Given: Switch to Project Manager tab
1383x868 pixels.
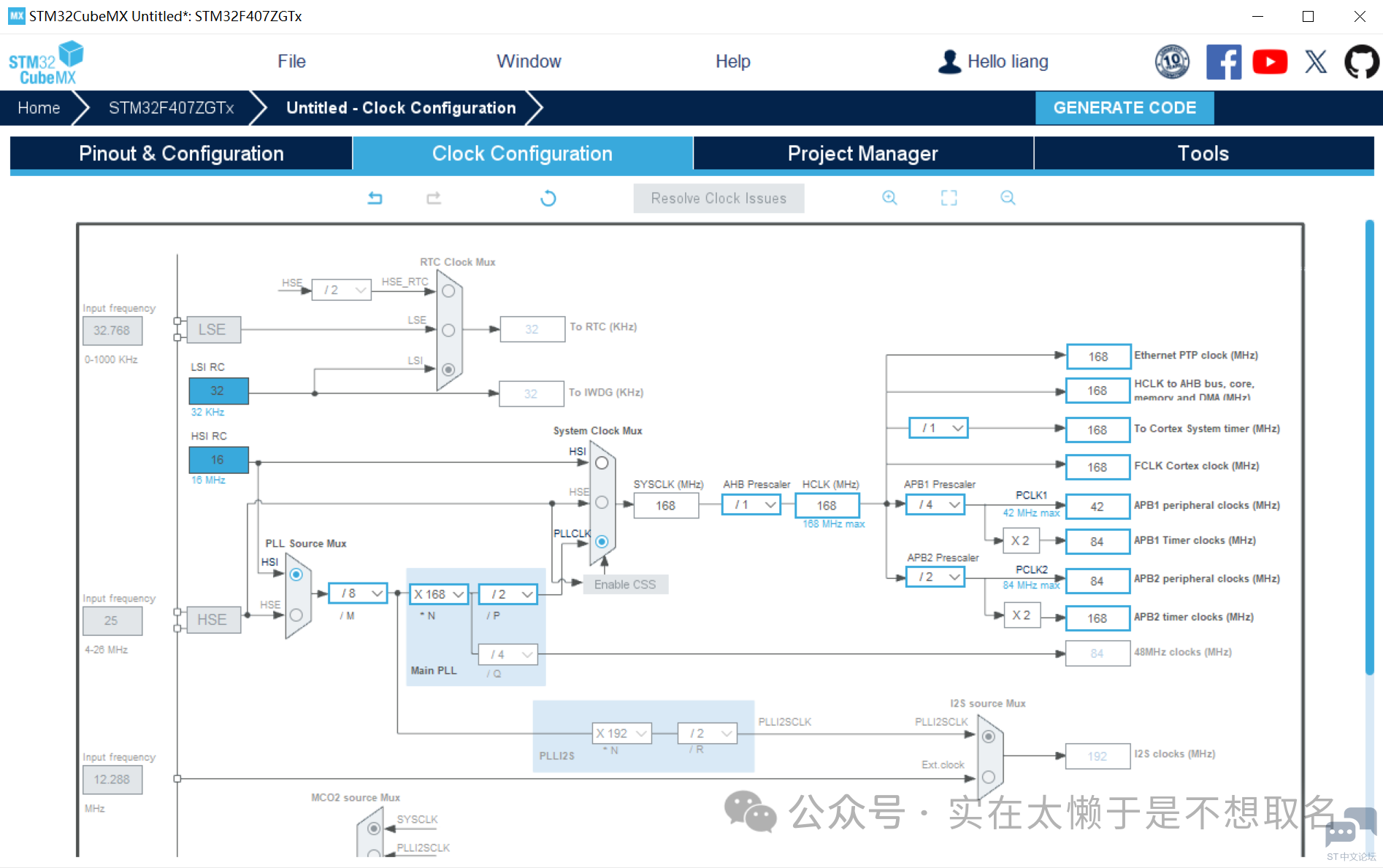Looking at the screenshot, I should pyautogui.click(x=863, y=153).
